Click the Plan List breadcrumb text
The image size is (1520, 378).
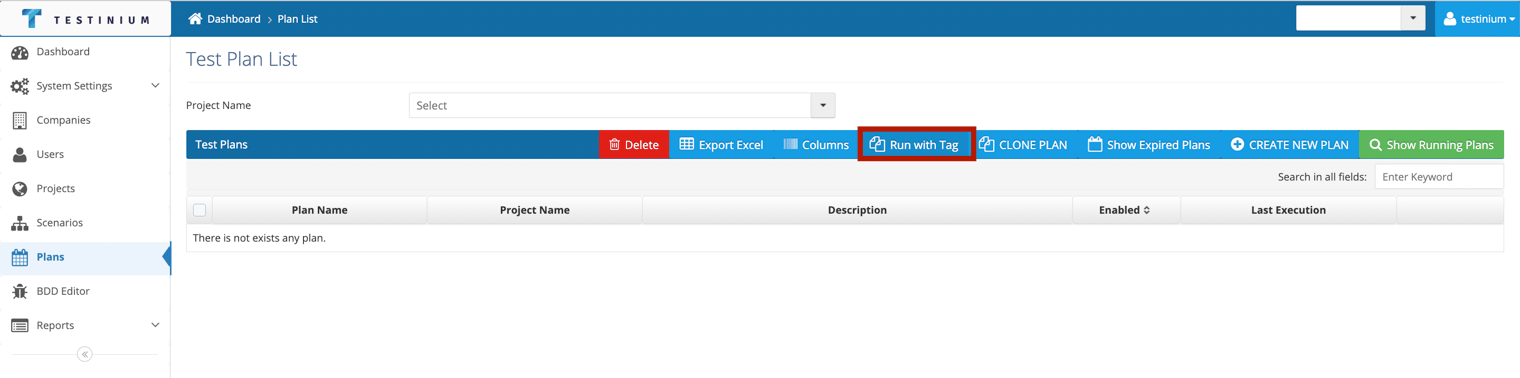pos(297,19)
